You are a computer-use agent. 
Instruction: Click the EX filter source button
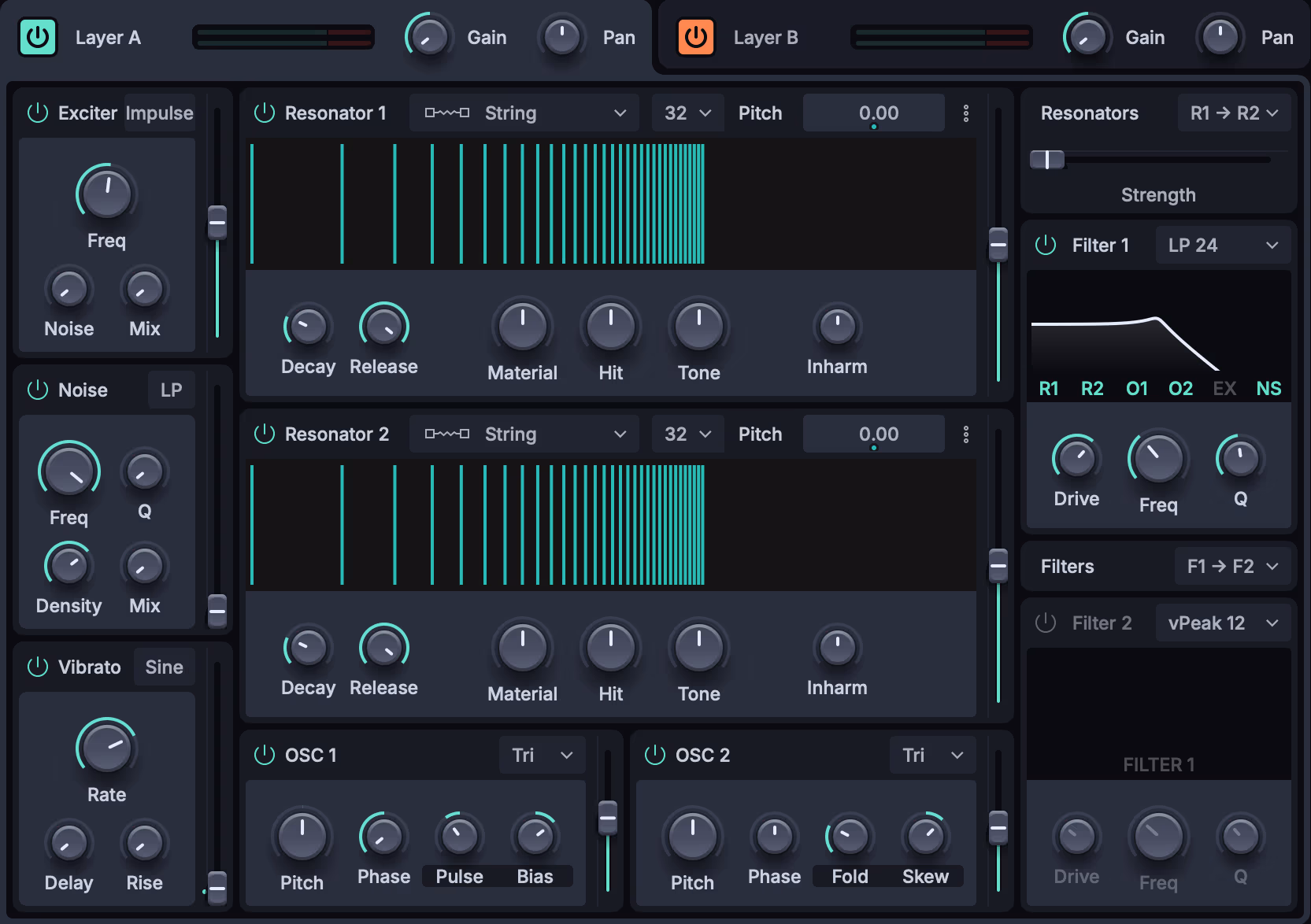(1224, 389)
